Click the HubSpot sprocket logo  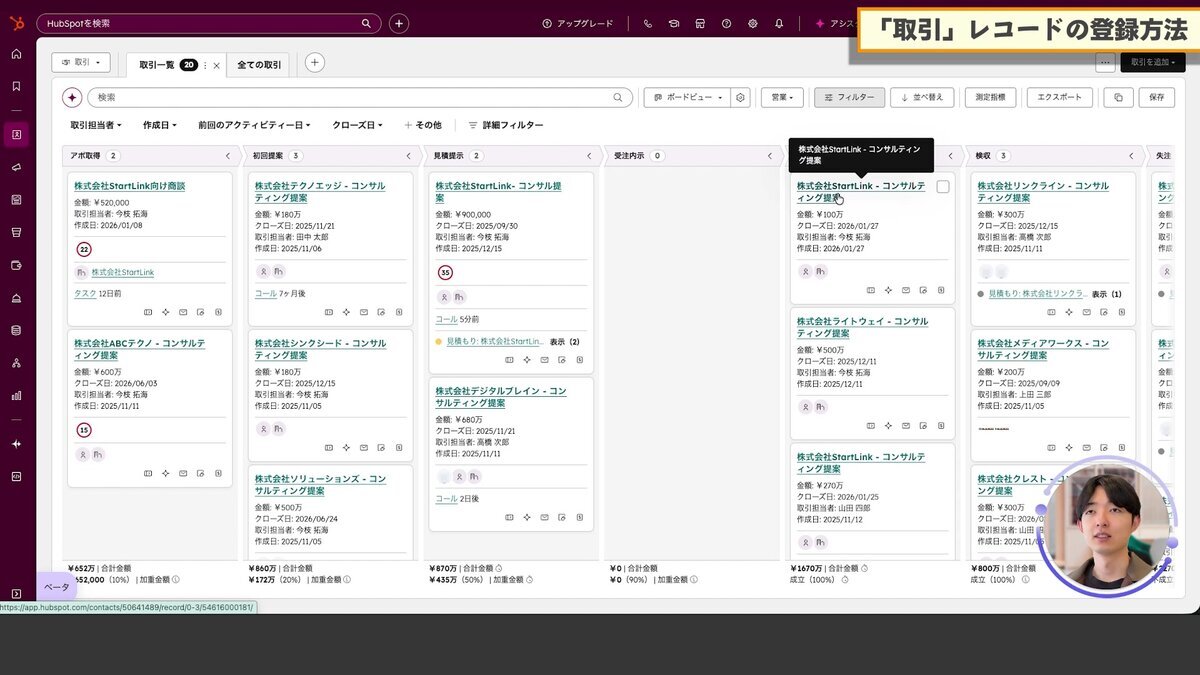16,21
